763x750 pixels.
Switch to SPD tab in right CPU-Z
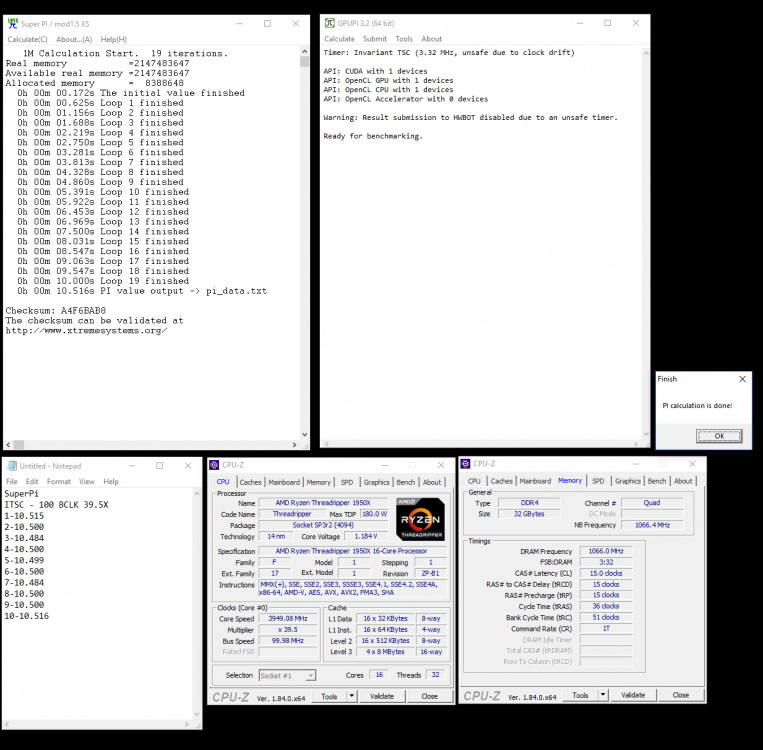pyautogui.click(x=598, y=481)
